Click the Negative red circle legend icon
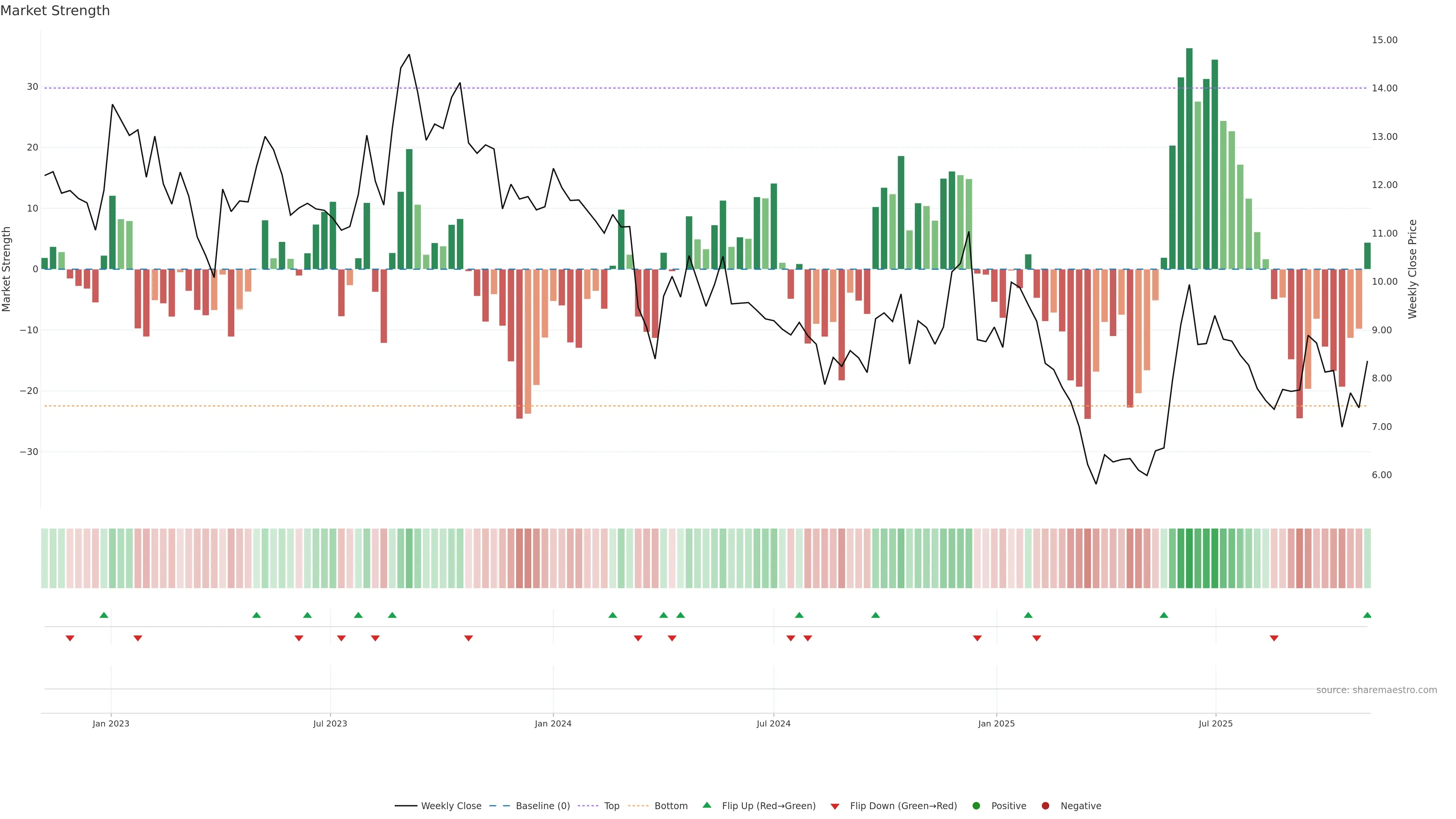 click(1045, 806)
